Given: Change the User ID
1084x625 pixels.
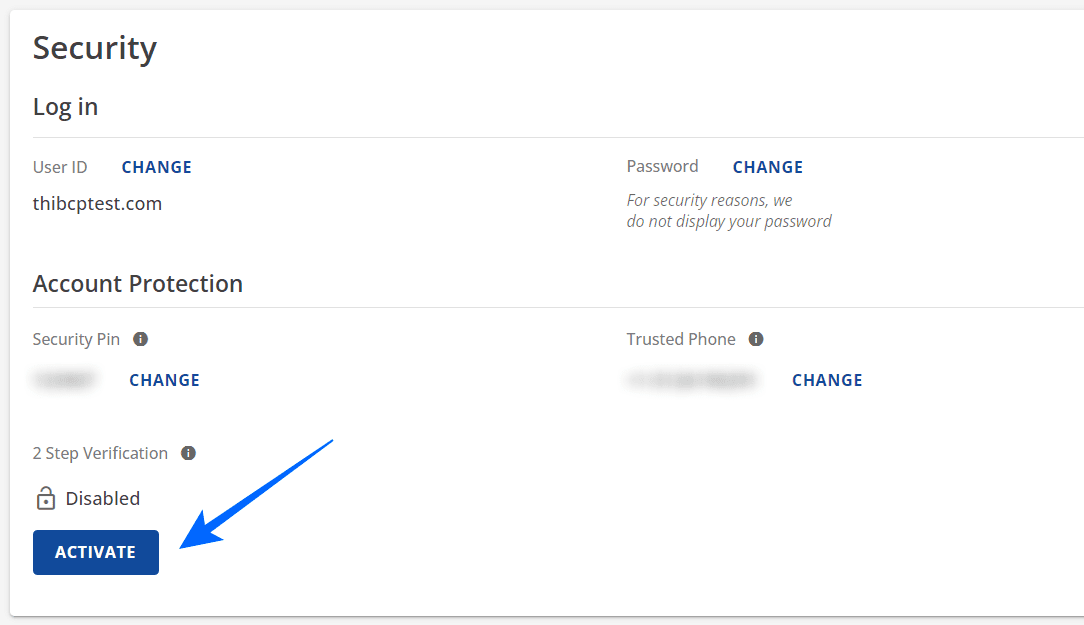Looking at the screenshot, I should click(x=156, y=167).
